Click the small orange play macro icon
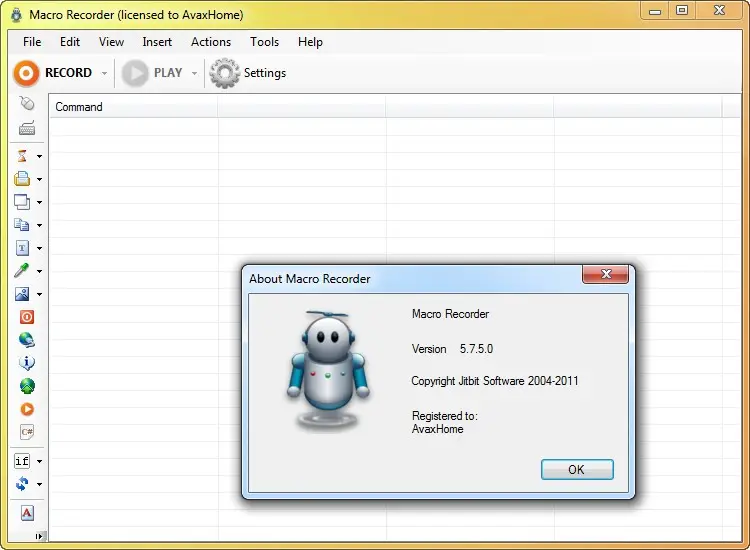Image resolution: width=750 pixels, height=550 pixels. pyautogui.click(x=27, y=409)
